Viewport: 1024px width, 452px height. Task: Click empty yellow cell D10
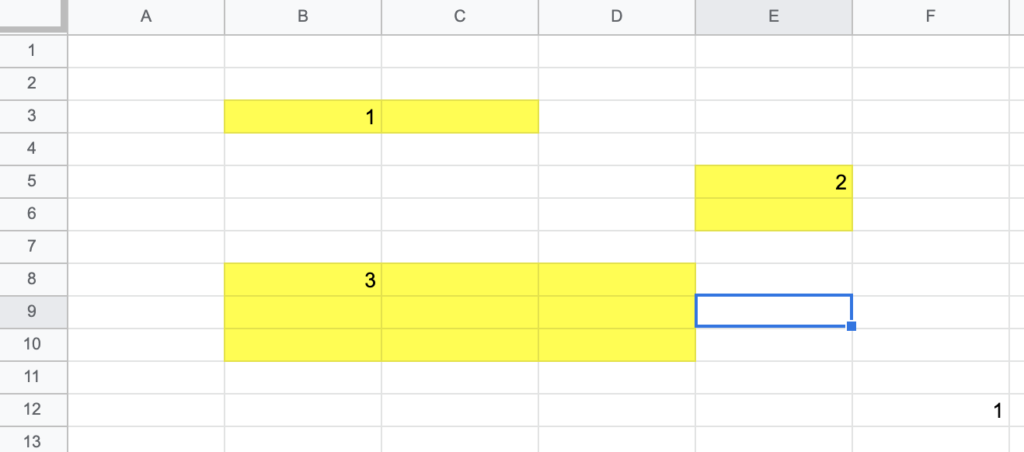point(616,345)
